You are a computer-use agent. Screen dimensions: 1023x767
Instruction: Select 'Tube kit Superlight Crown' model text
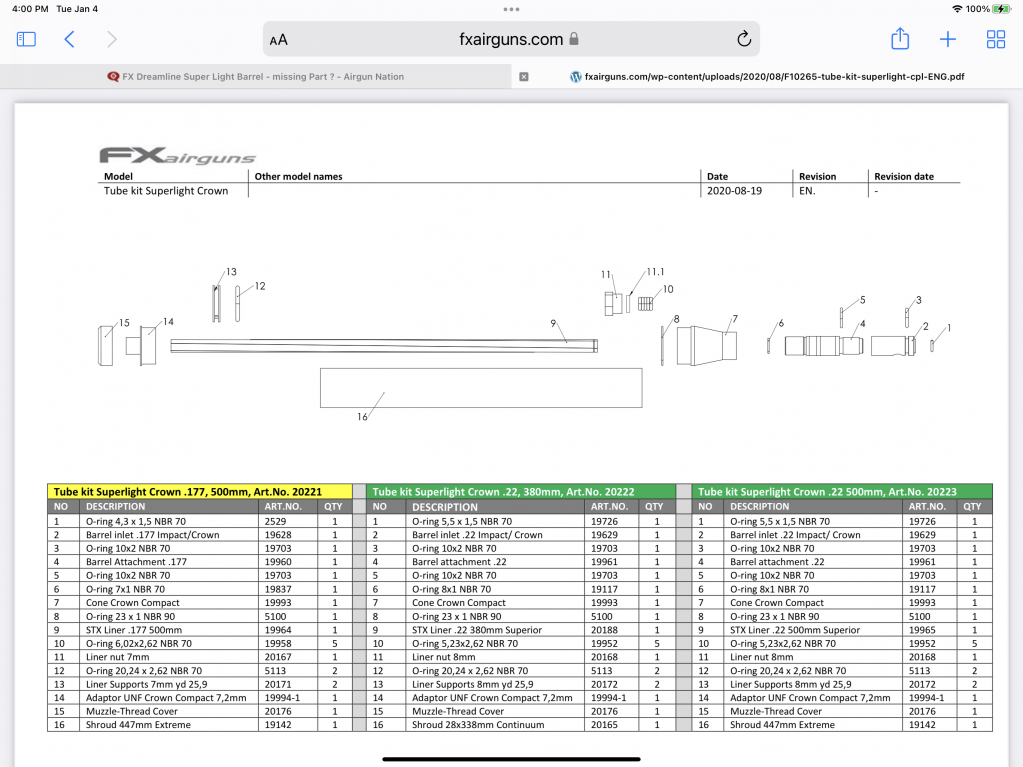[x=166, y=190]
